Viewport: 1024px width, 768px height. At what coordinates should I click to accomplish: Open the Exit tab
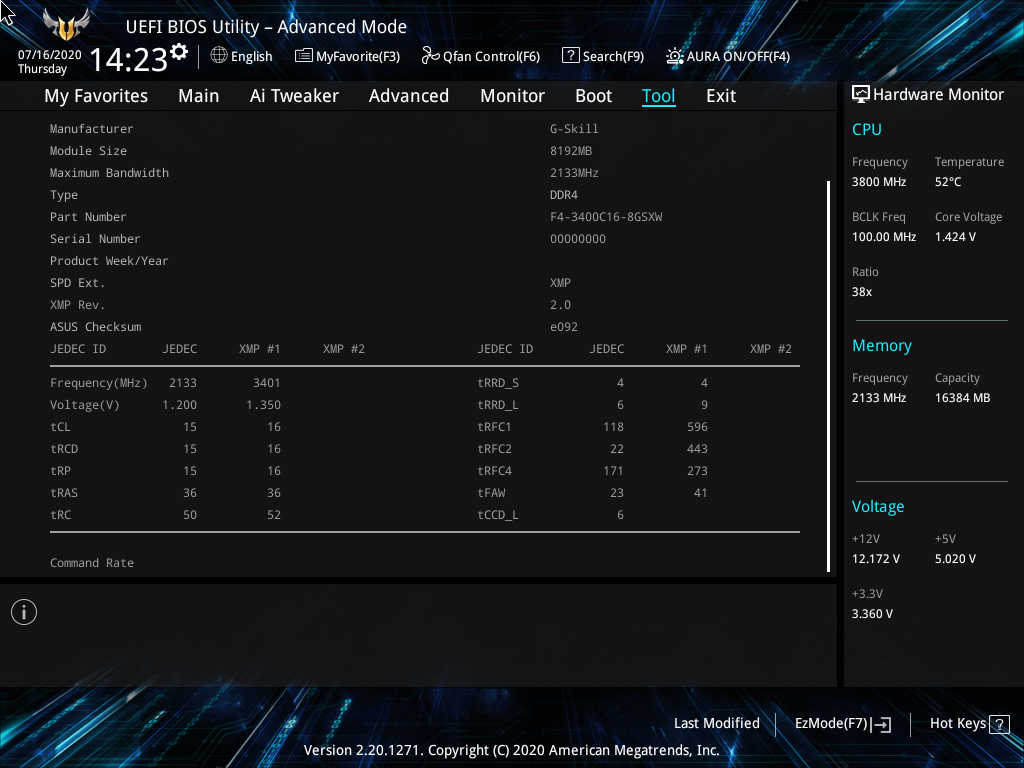721,96
